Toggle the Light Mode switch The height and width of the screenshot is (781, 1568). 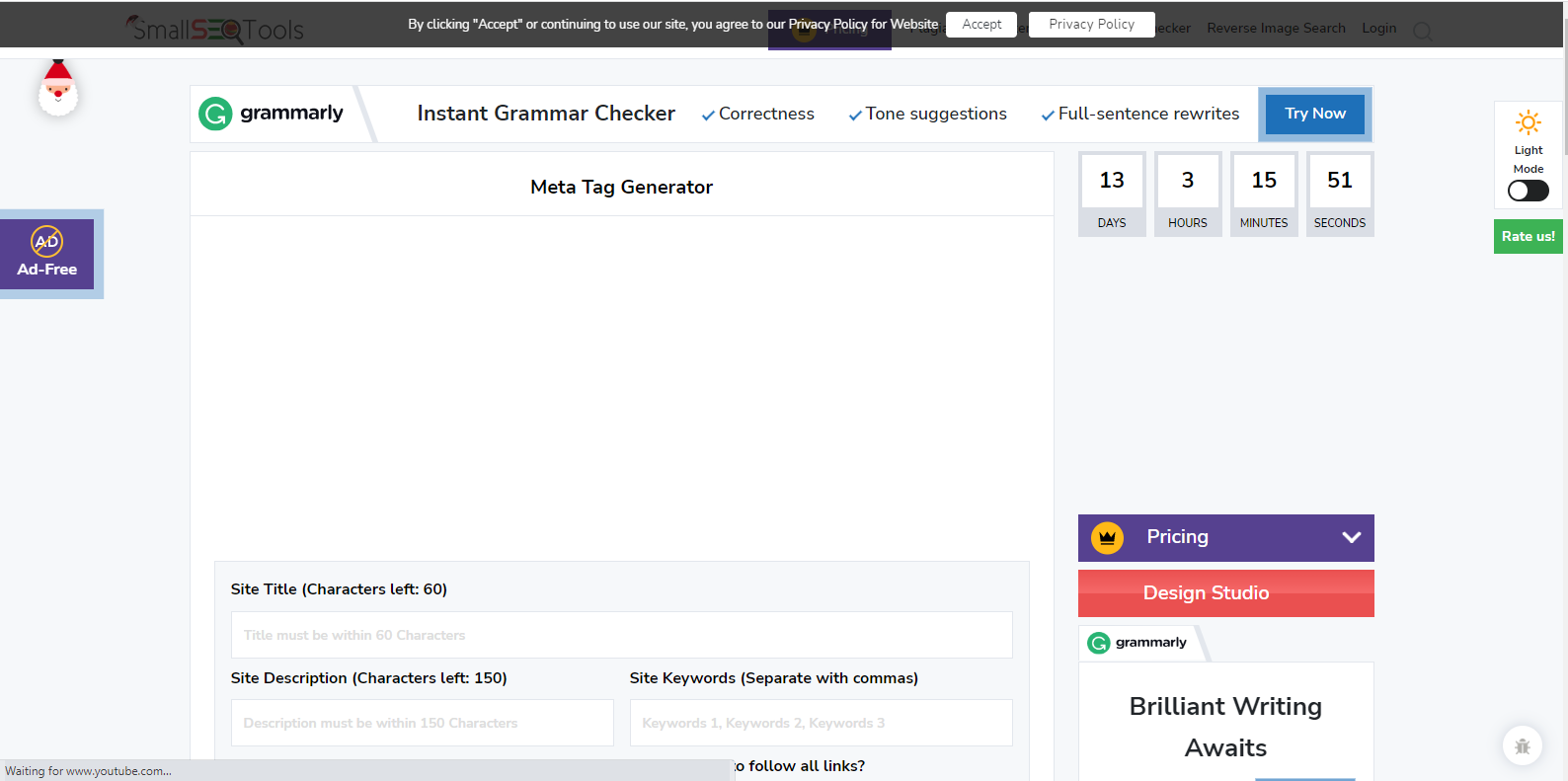click(1529, 191)
